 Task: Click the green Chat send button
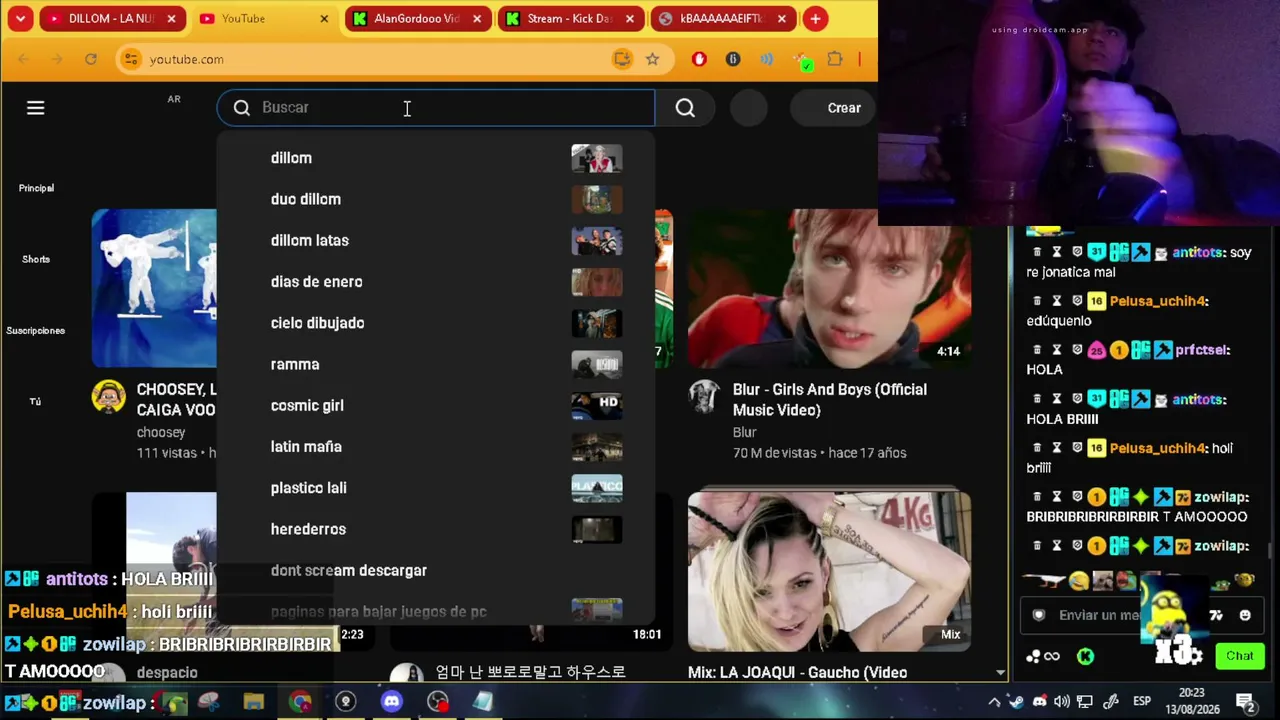click(x=1240, y=656)
